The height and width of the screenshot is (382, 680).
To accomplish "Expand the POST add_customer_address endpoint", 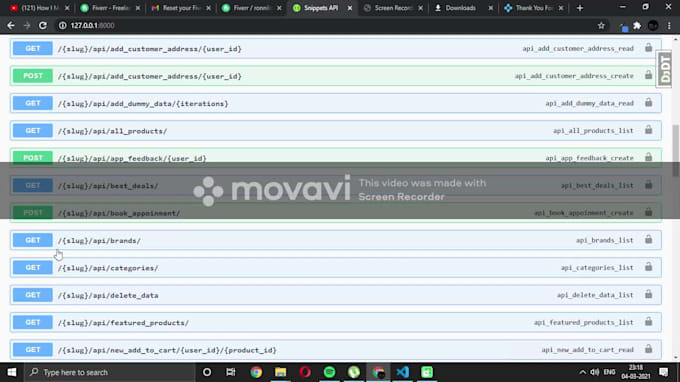I will (336, 76).
